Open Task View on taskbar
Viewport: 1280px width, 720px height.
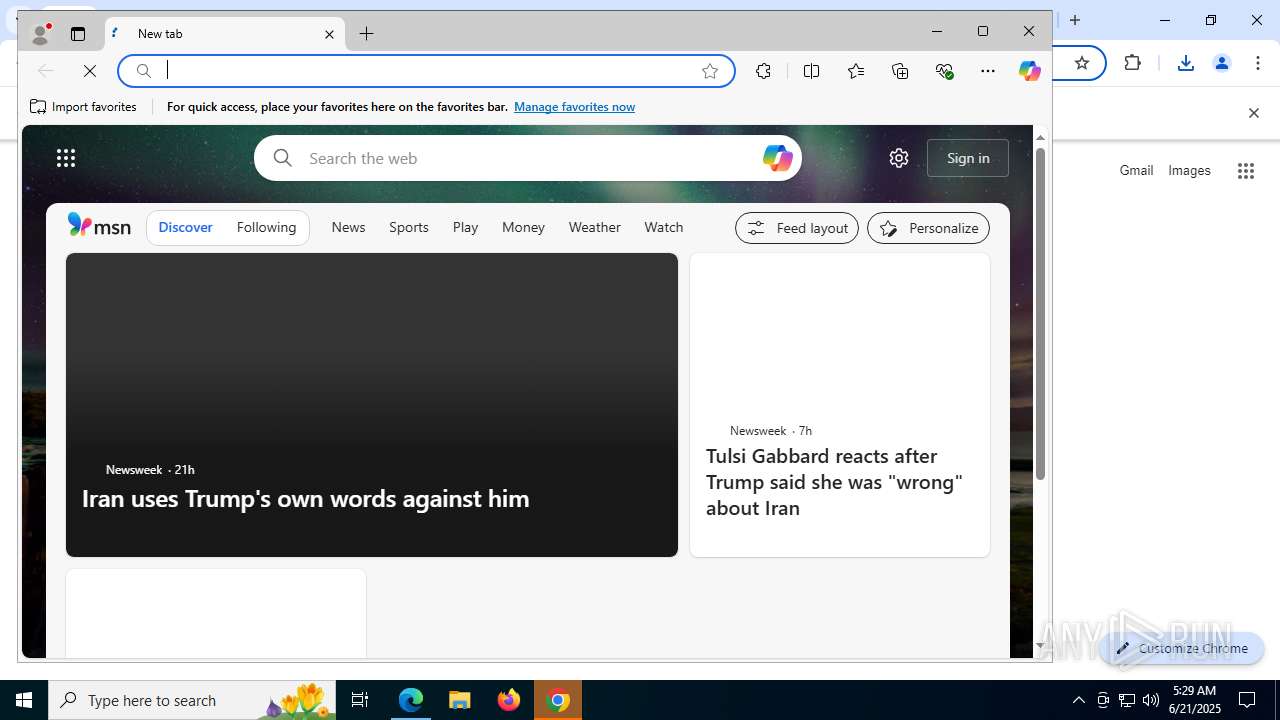(x=360, y=700)
